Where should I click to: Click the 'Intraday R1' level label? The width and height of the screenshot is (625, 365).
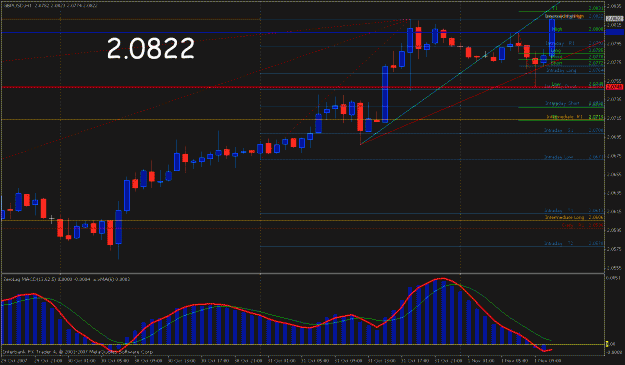click(x=560, y=43)
